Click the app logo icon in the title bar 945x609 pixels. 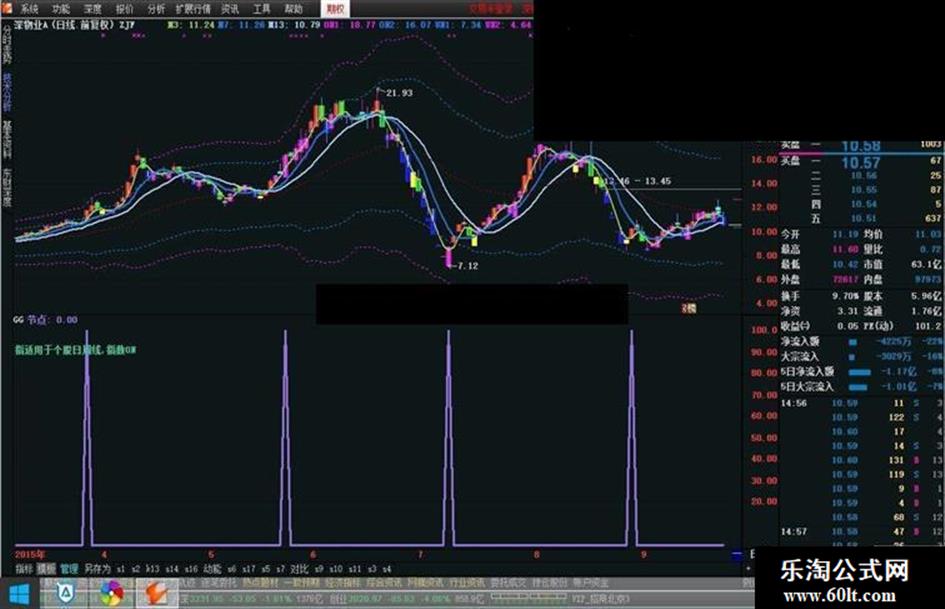tap(6, 7)
